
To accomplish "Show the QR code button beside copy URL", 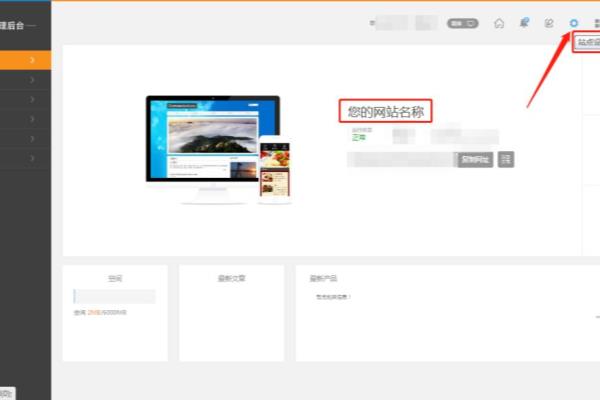I will click(506, 159).
